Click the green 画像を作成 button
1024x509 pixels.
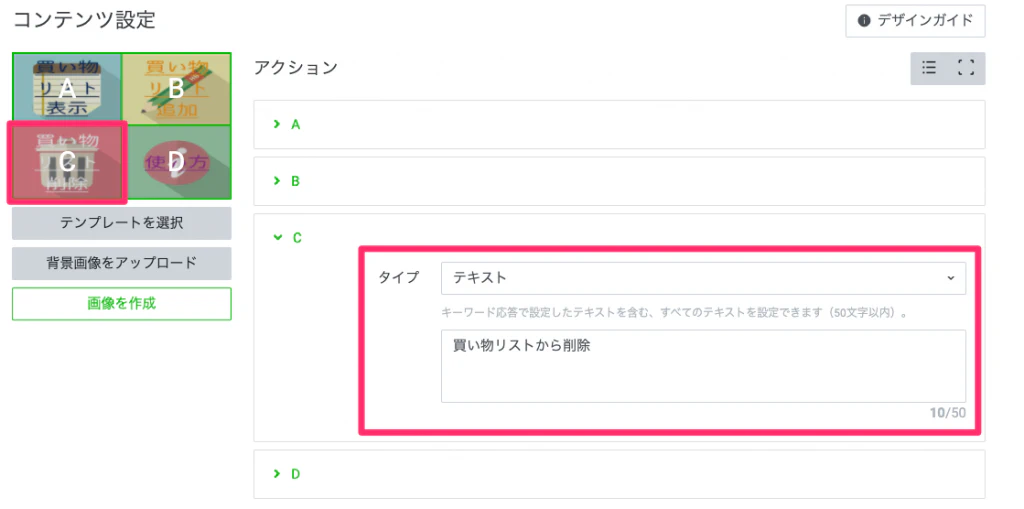121,303
